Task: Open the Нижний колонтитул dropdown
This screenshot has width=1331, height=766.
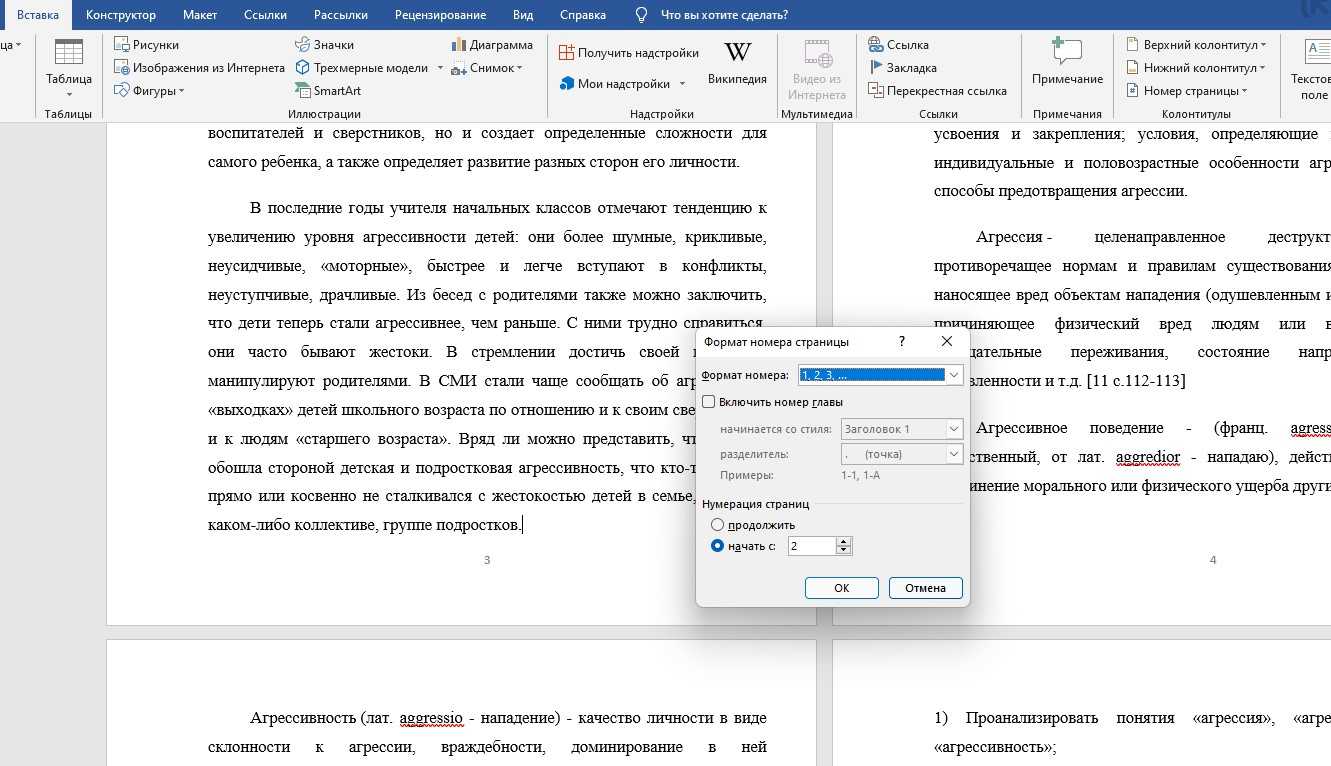Action: (1196, 68)
